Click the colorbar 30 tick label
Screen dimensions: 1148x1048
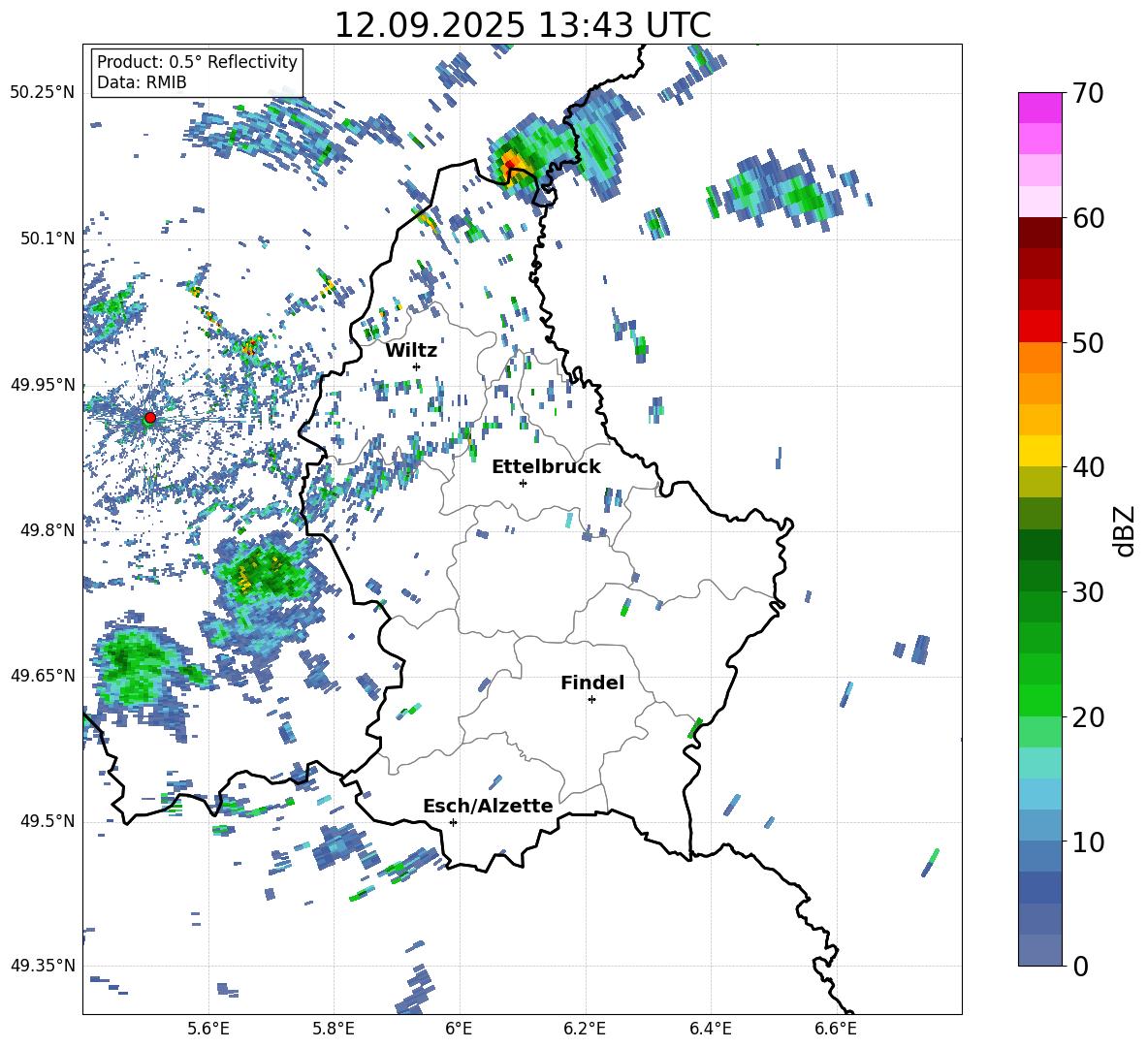tap(1089, 592)
